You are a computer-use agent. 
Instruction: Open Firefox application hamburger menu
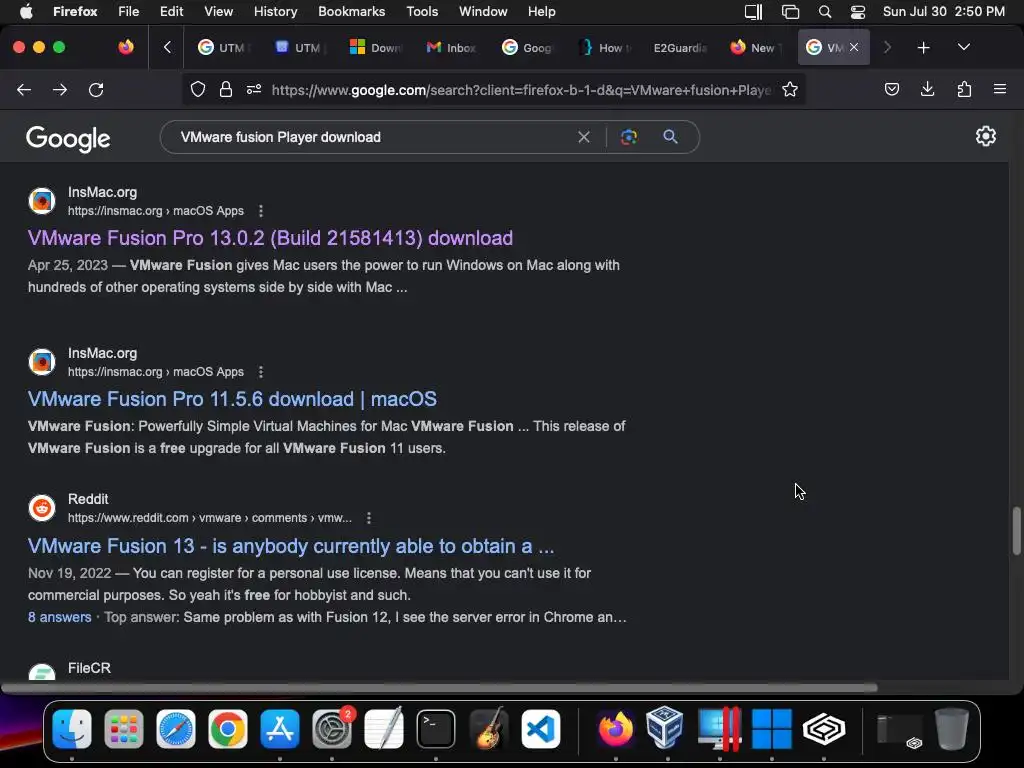click(x=999, y=89)
